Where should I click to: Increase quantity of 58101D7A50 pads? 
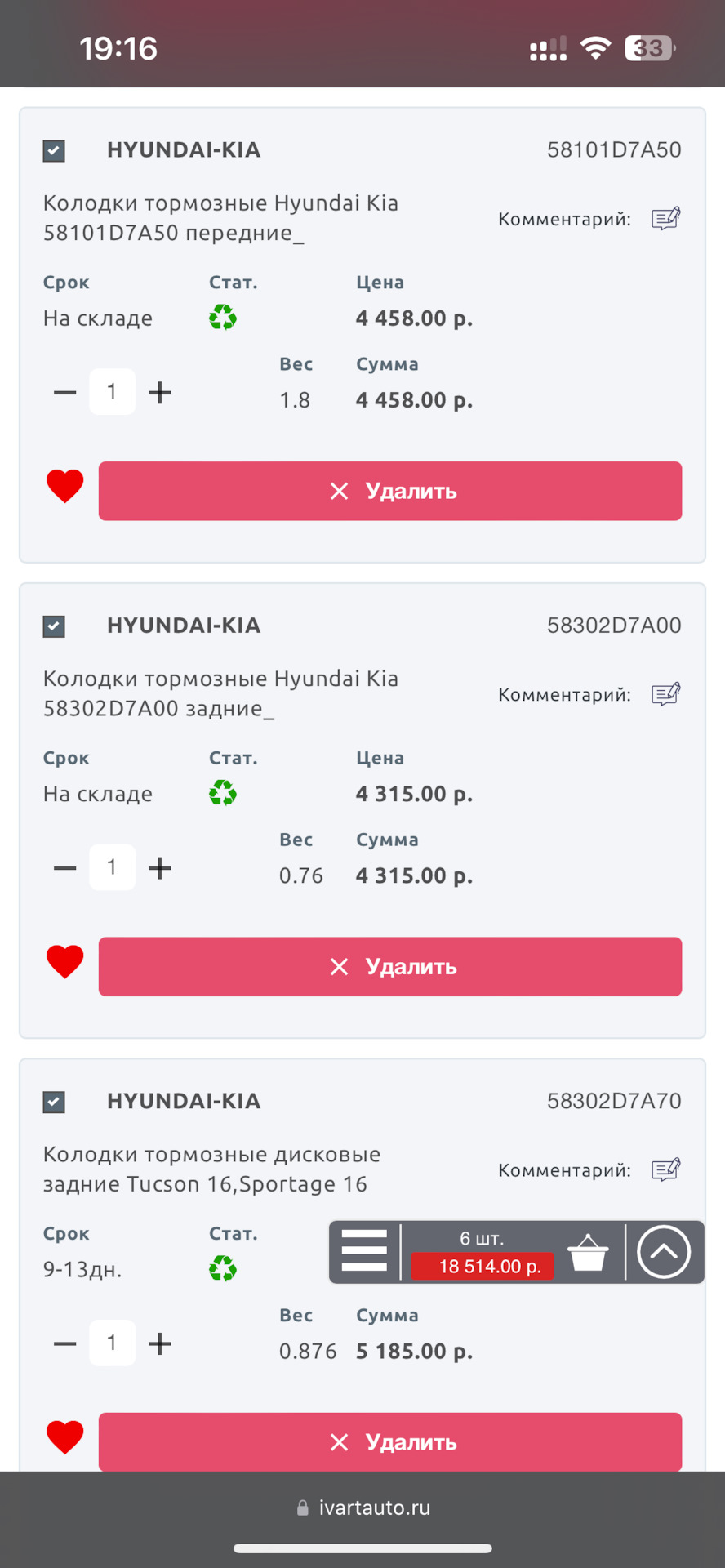160,393
